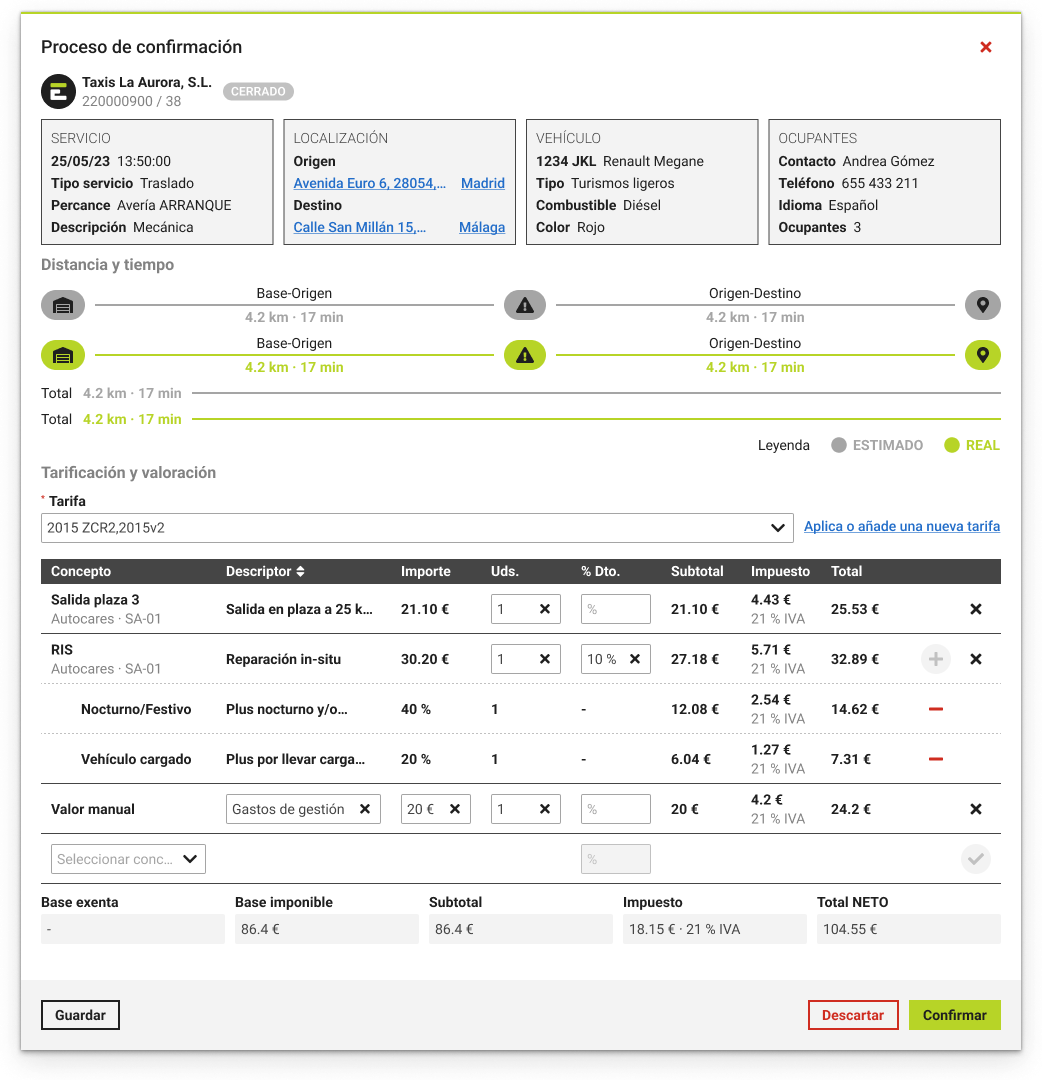Add a supplement to RIS with plus icon

click(x=935, y=659)
